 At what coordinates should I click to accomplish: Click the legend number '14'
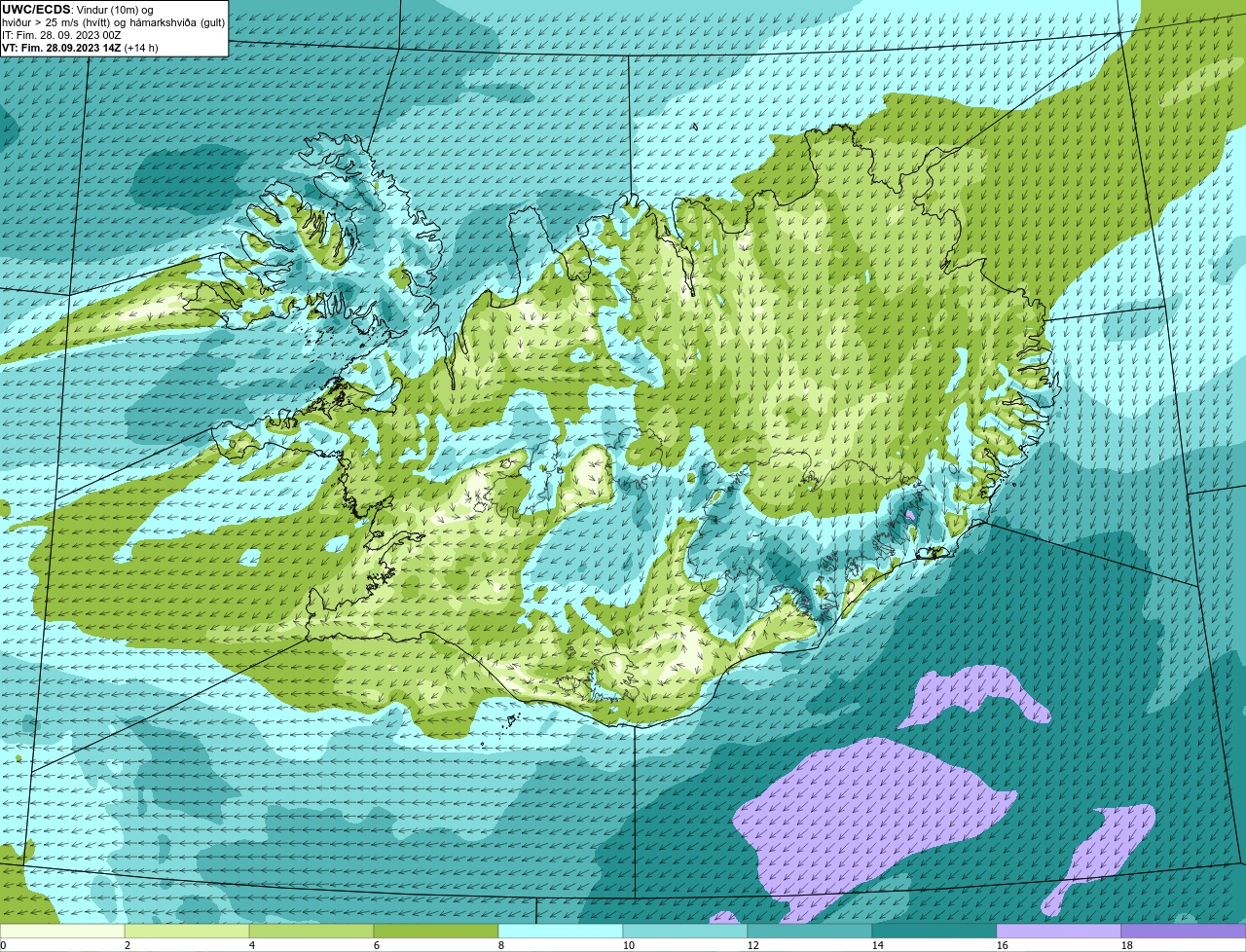tap(878, 945)
